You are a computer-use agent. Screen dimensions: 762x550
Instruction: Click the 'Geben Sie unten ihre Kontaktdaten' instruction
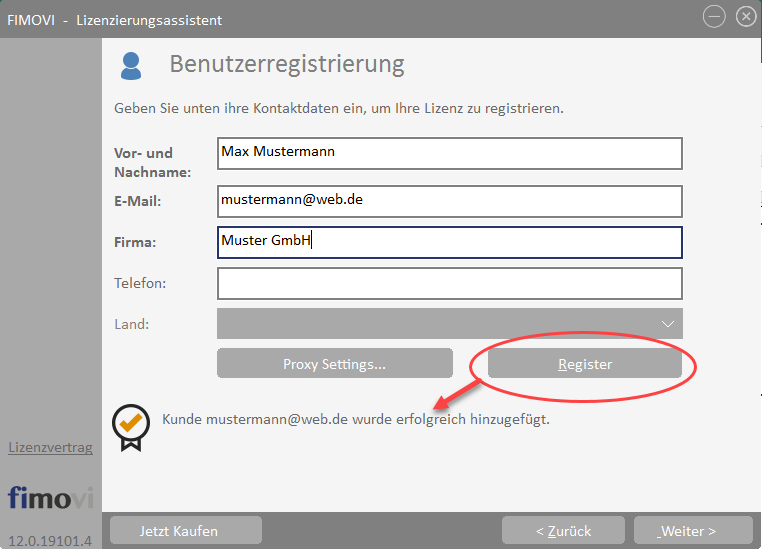339,108
